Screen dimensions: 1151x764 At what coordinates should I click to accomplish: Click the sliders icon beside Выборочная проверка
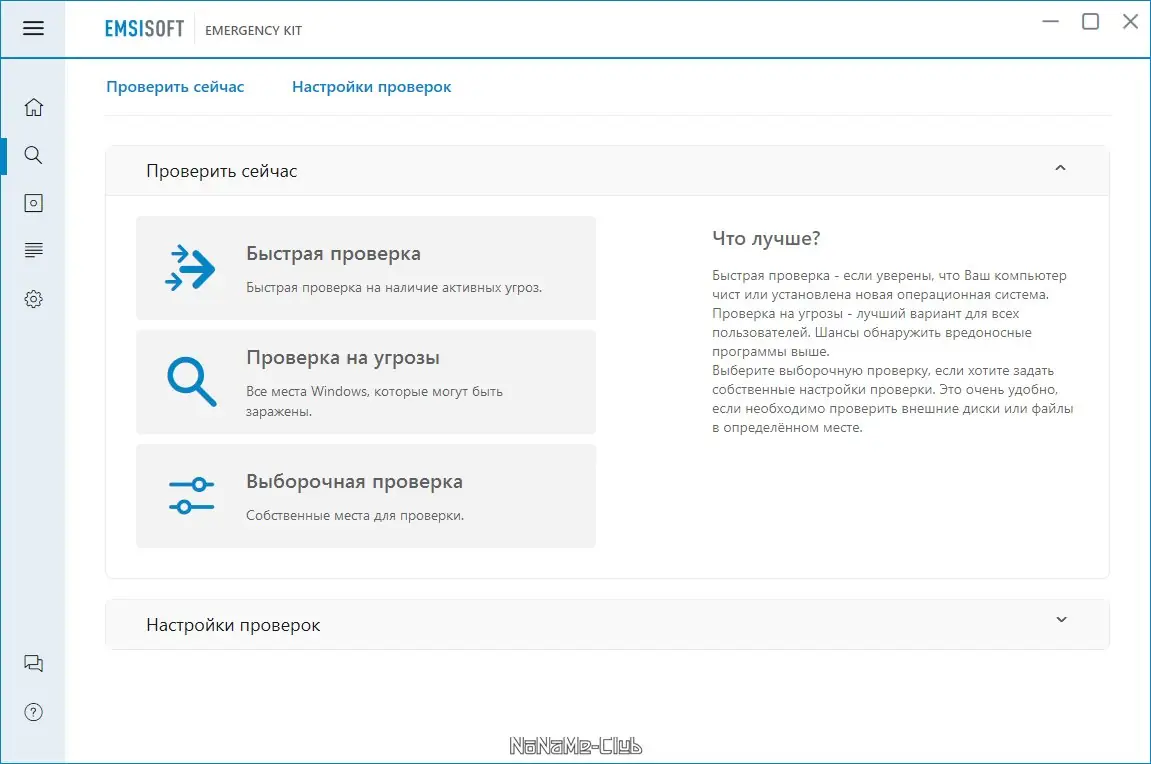pos(191,495)
